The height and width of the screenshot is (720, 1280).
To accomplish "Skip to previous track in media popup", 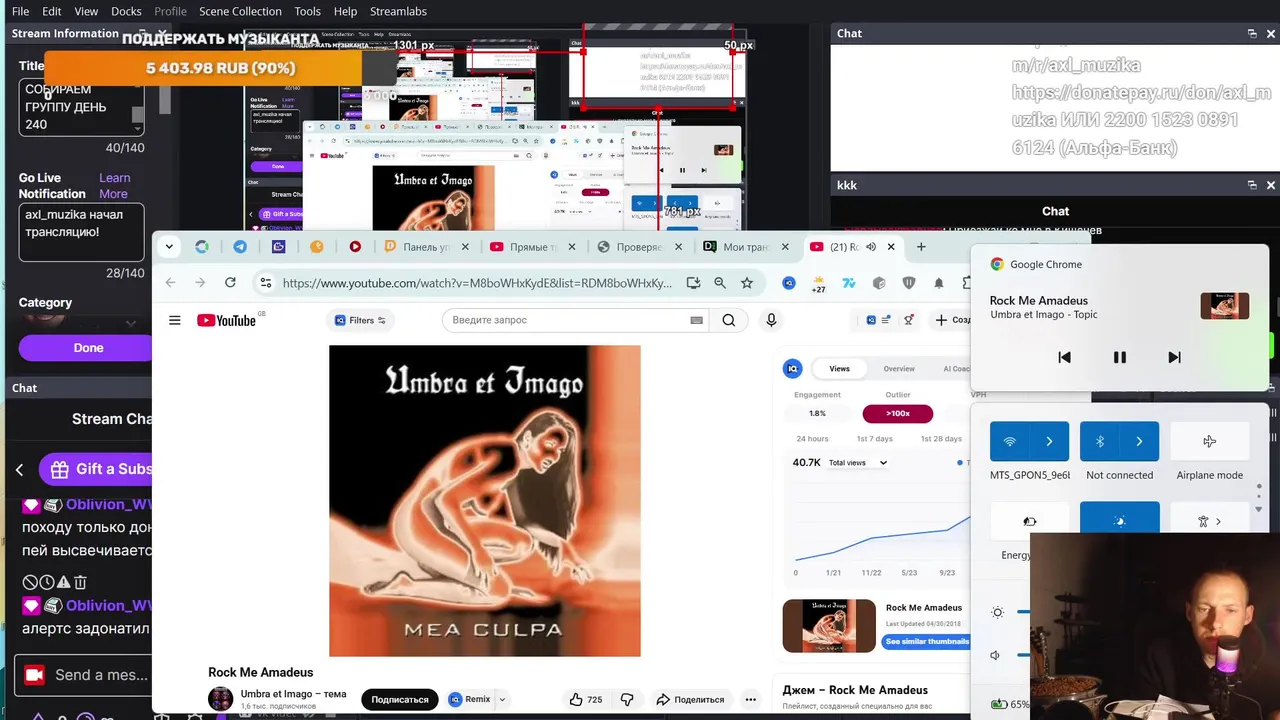I will pos(1064,357).
